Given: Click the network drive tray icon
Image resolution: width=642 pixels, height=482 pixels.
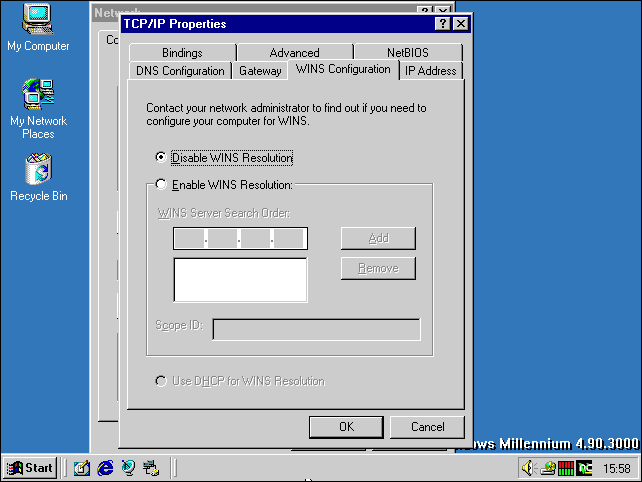Looking at the screenshot, I should (548, 468).
